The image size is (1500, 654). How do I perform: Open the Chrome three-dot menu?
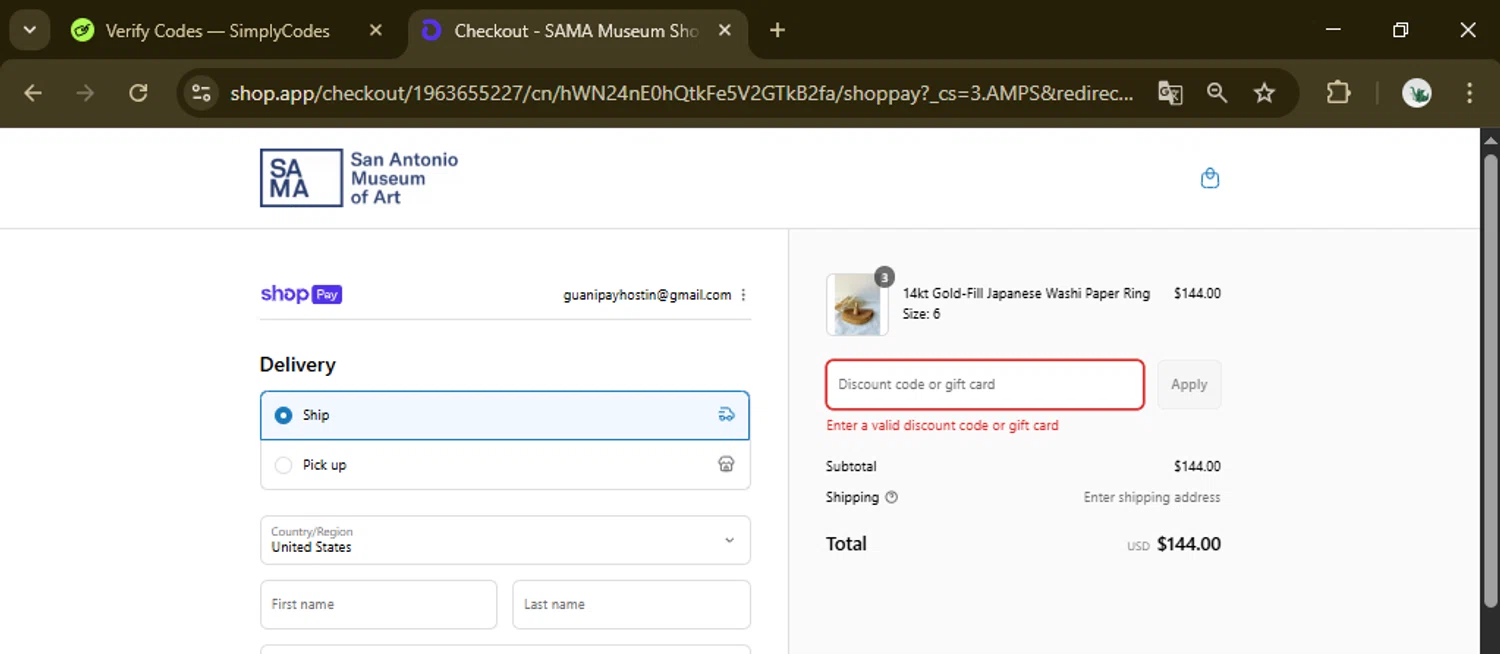click(1469, 93)
